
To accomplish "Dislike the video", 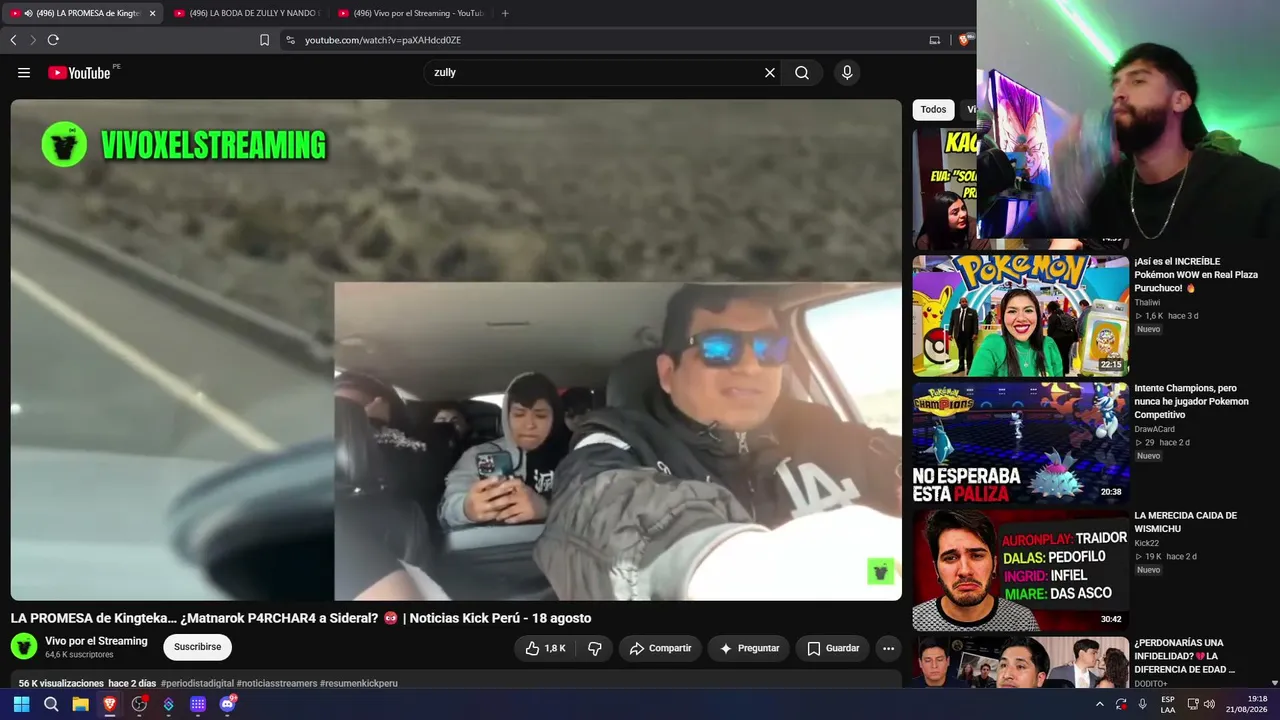I will (x=595, y=648).
